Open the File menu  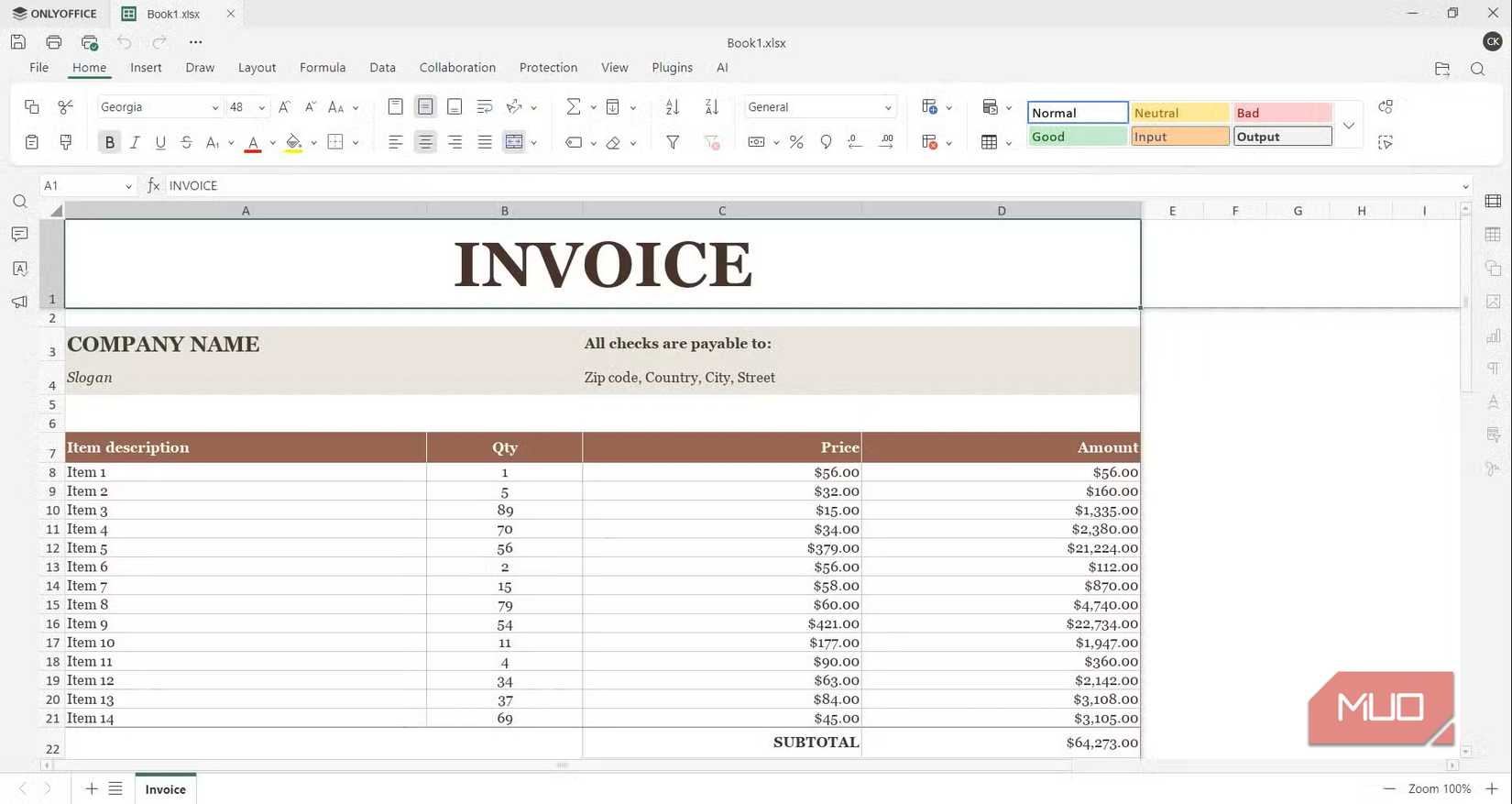[x=38, y=68]
